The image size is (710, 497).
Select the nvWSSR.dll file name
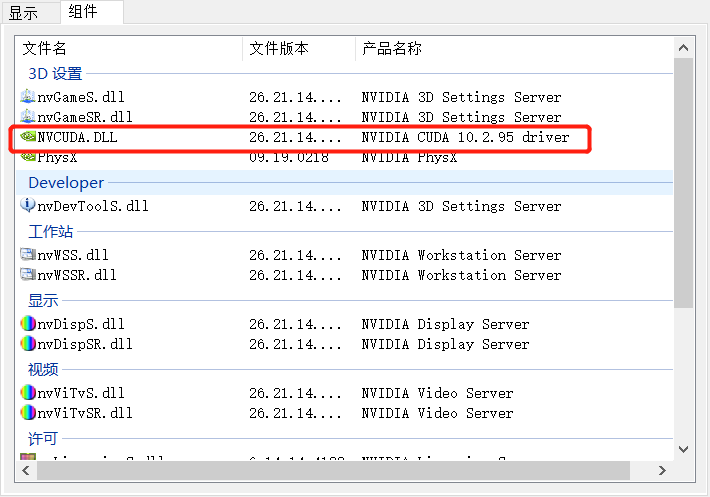77,275
